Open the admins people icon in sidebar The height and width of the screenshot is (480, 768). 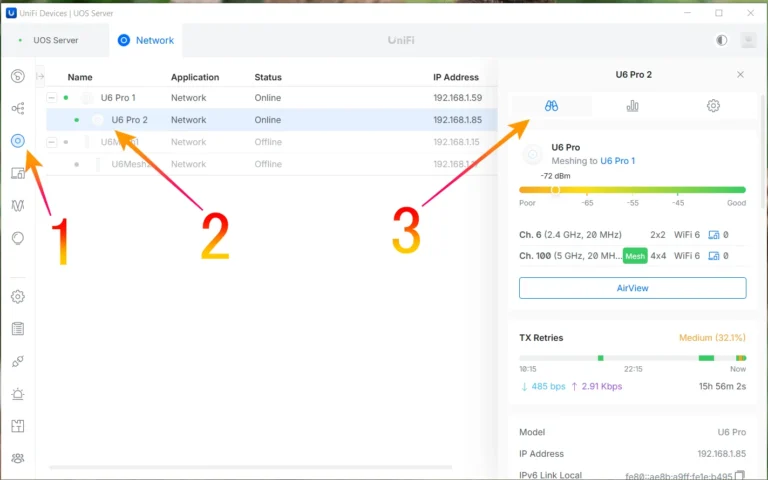18,458
